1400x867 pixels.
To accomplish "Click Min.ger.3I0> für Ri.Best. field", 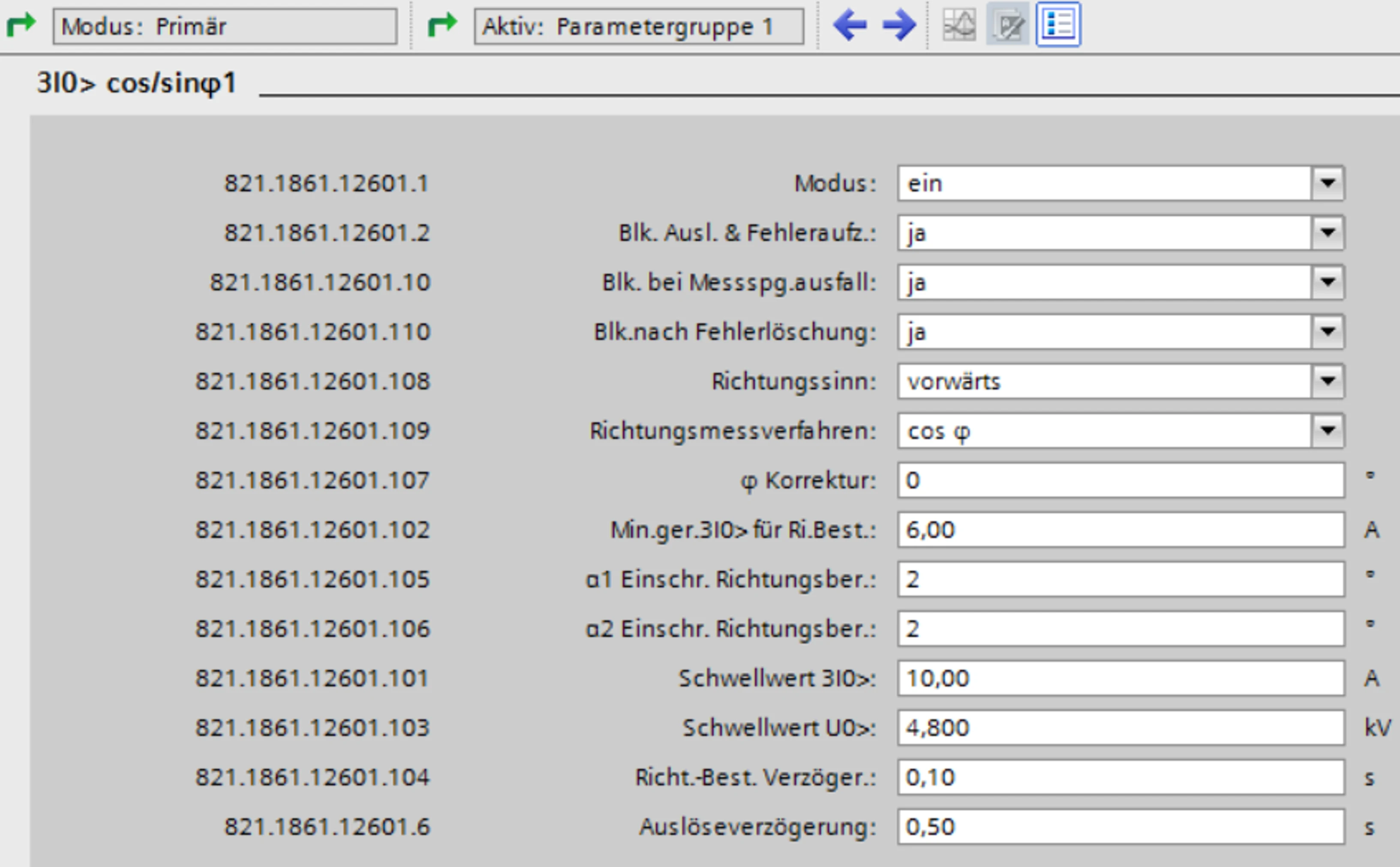I will [x=1120, y=530].
